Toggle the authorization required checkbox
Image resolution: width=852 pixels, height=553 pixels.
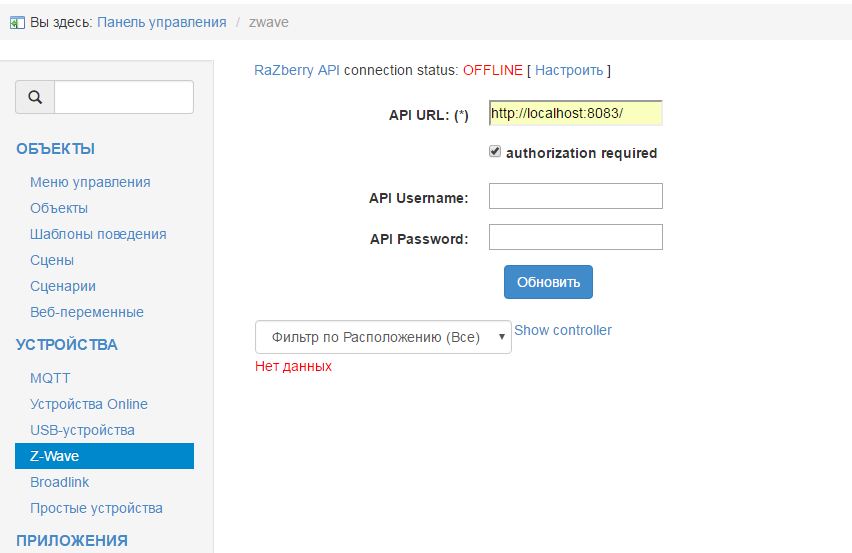click(495, 152)
